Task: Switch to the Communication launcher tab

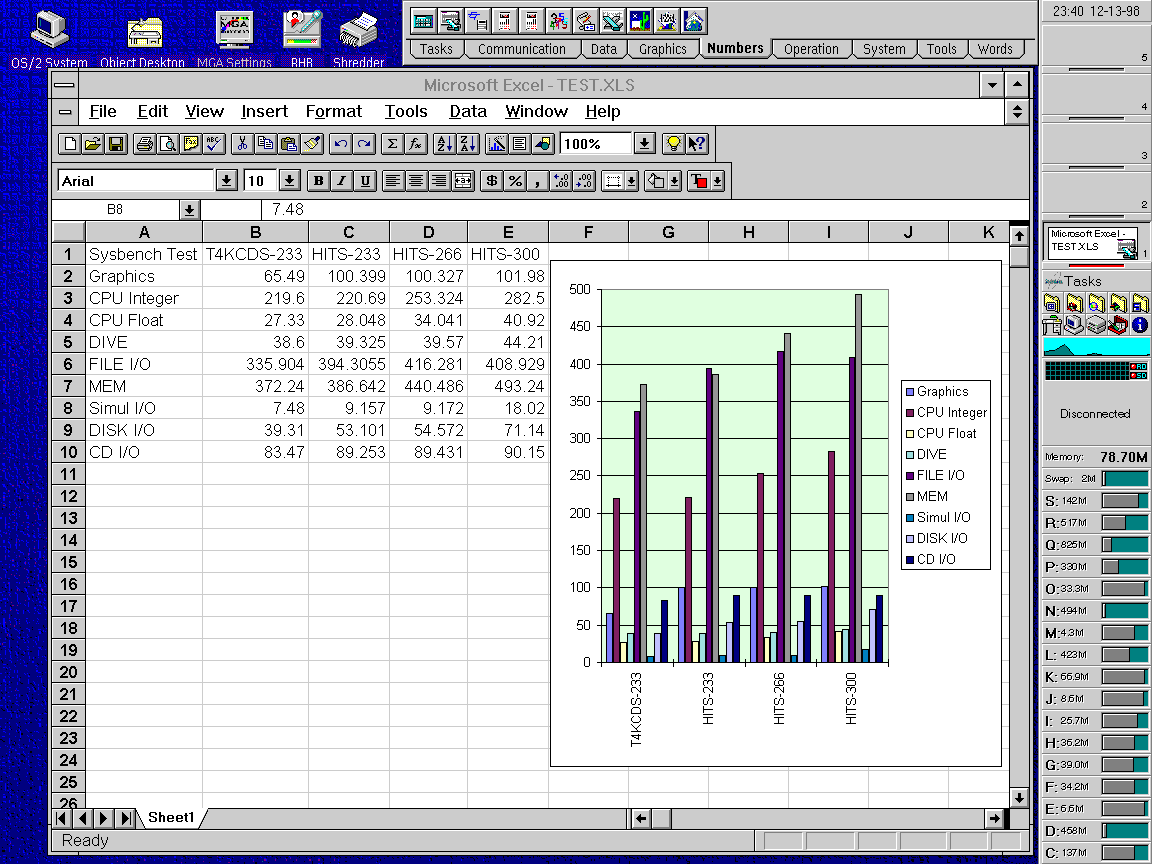Action: (x=522, y=49)
